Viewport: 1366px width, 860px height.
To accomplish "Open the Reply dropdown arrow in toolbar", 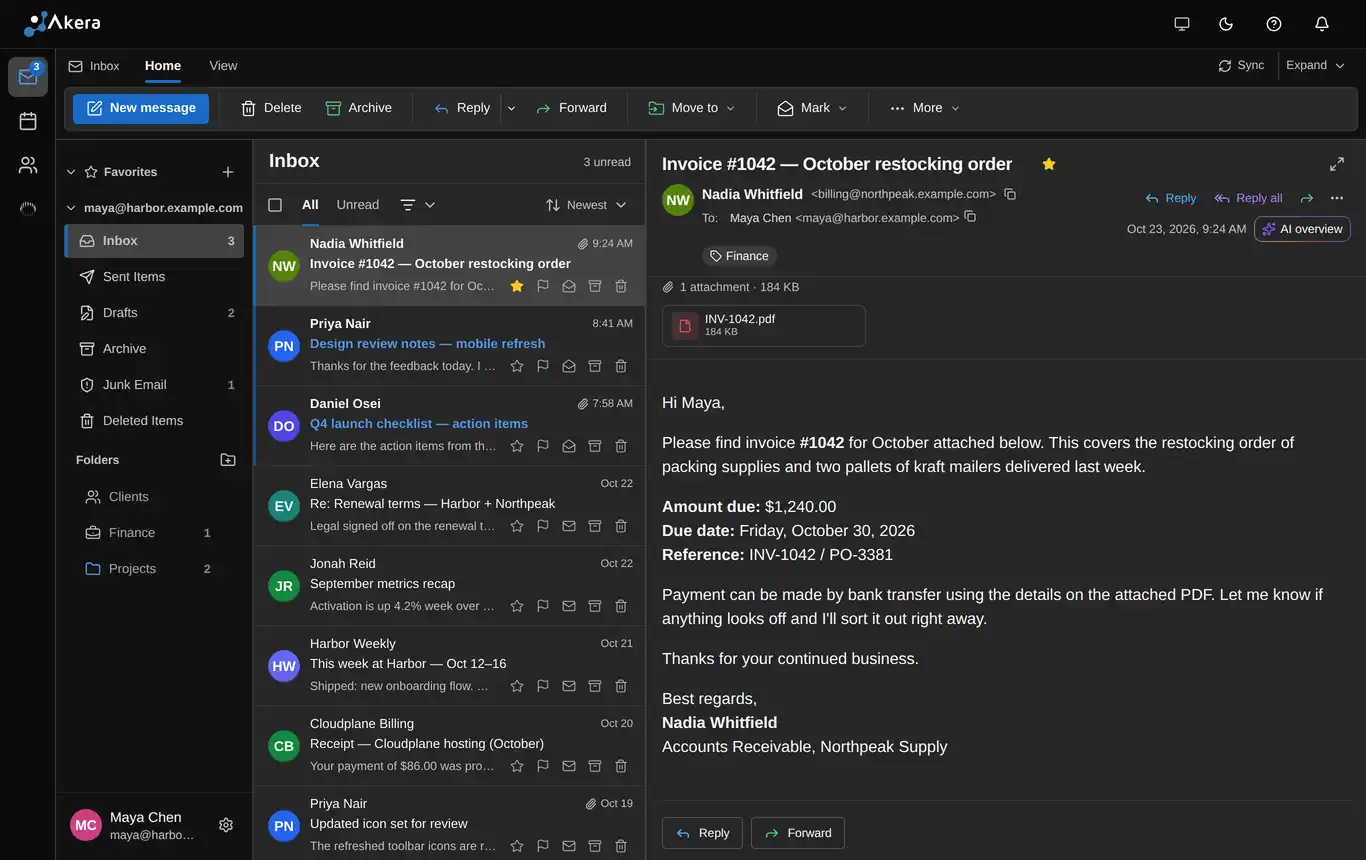I will point(511,108).
